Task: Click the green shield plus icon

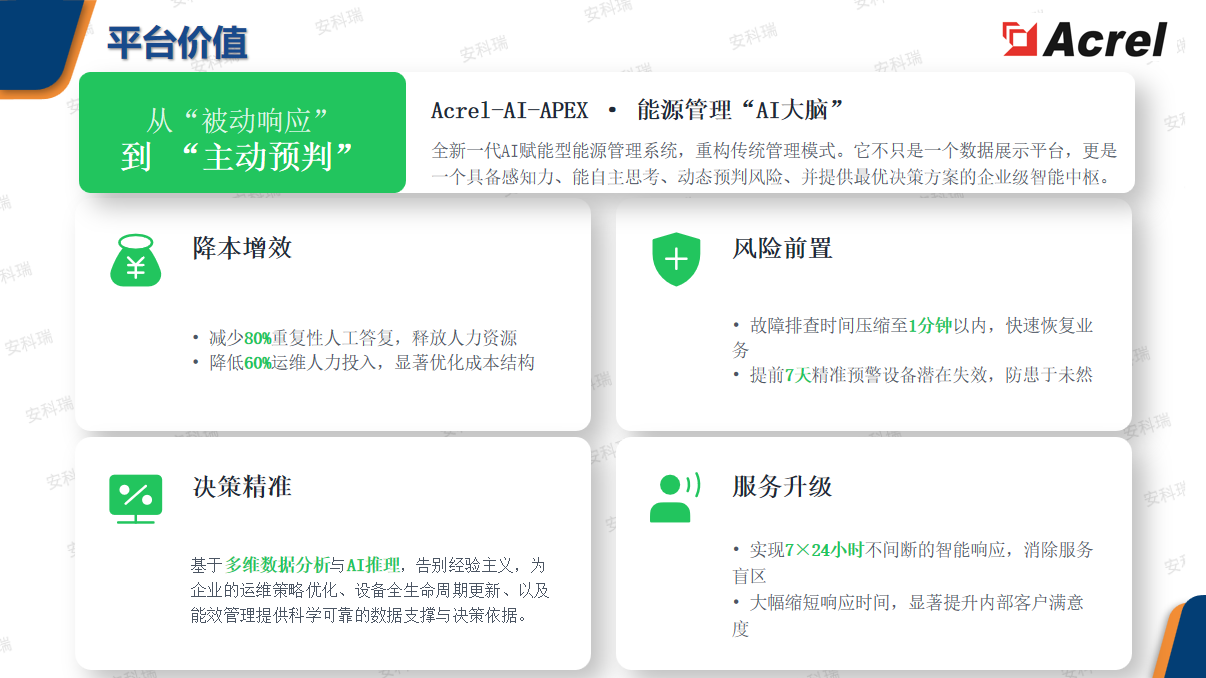Action: click(677, 260)
